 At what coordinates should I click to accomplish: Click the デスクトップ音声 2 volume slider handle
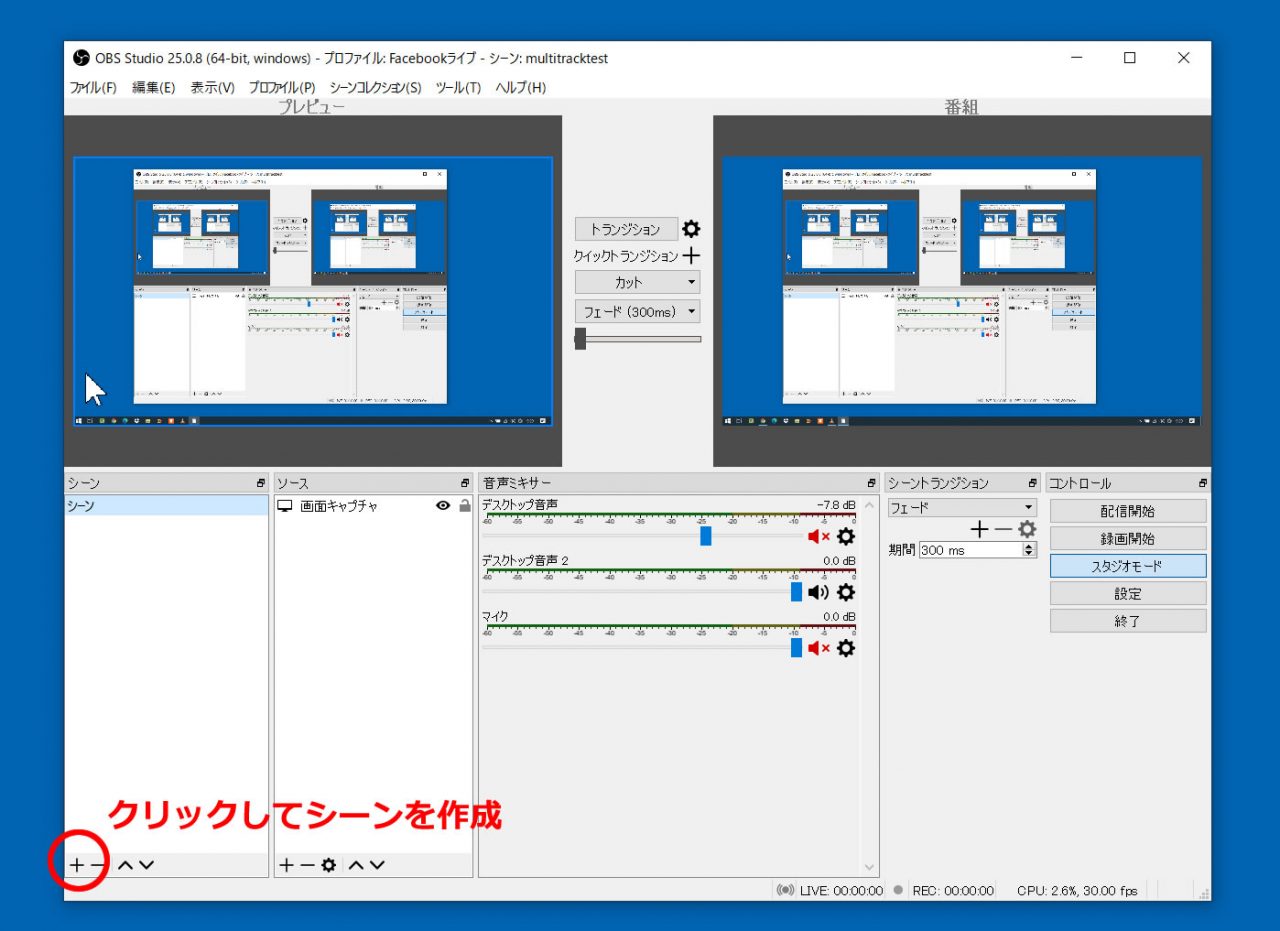pyautogui.click(x=796, y=592)
